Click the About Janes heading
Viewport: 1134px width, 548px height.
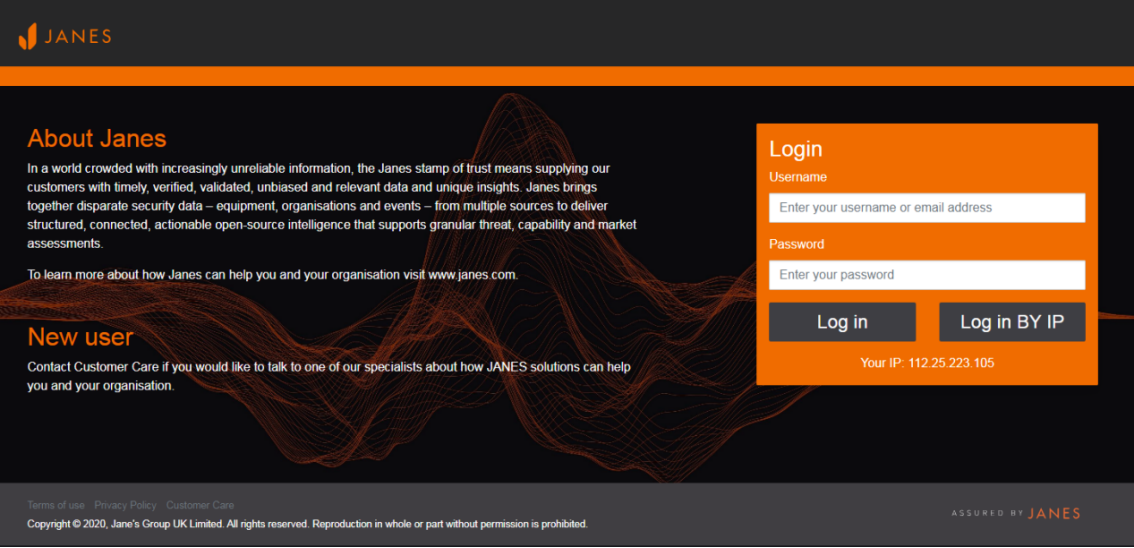point(97,138)
